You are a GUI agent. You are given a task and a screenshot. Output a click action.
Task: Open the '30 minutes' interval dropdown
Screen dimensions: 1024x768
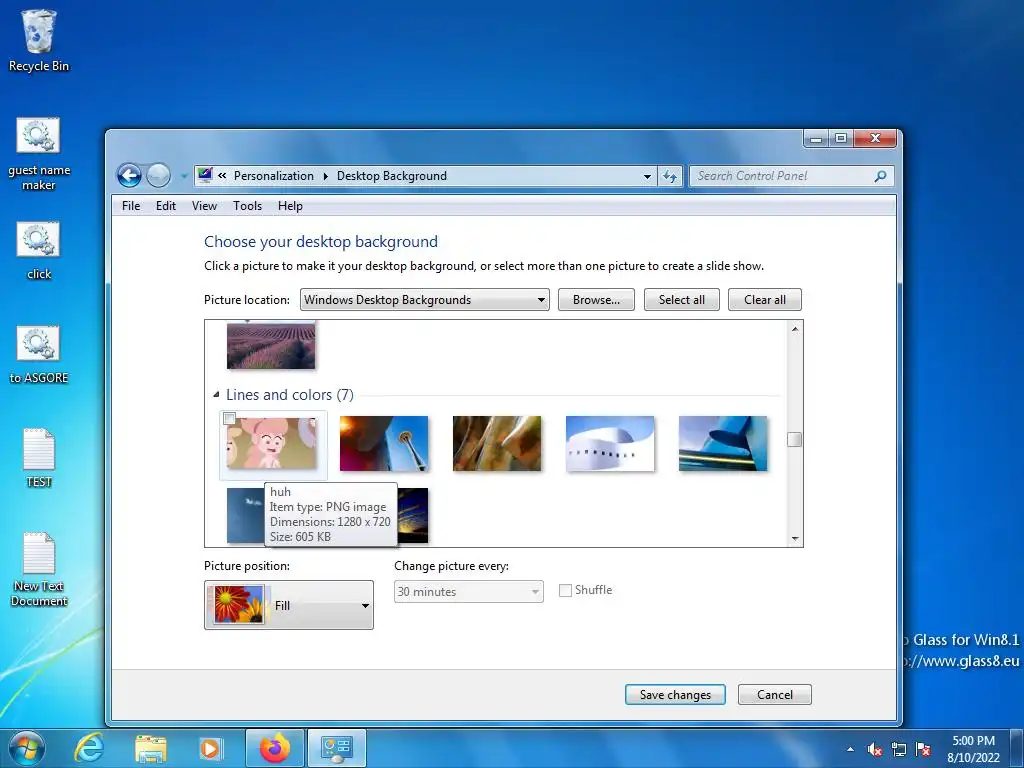coord(468,592)
